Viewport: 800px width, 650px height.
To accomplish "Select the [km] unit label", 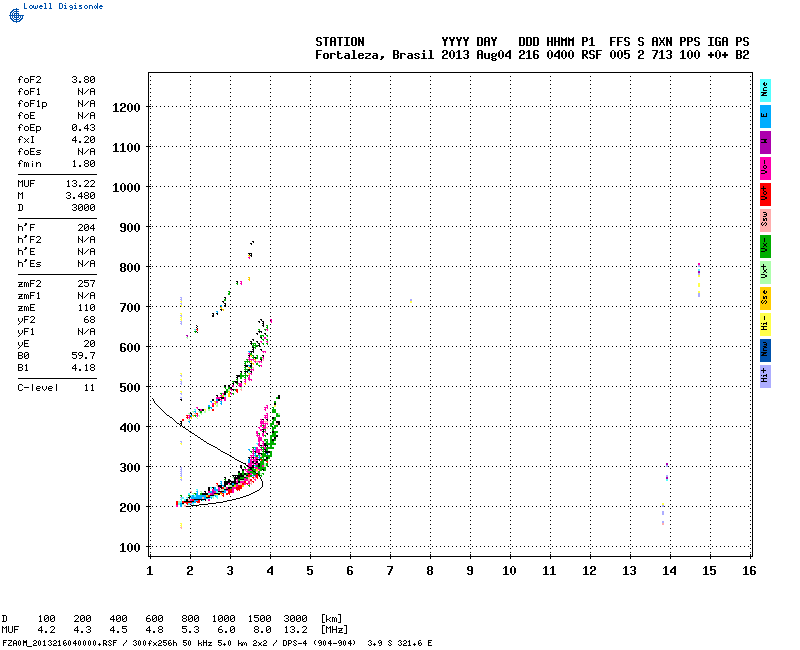I will (331, 619).
